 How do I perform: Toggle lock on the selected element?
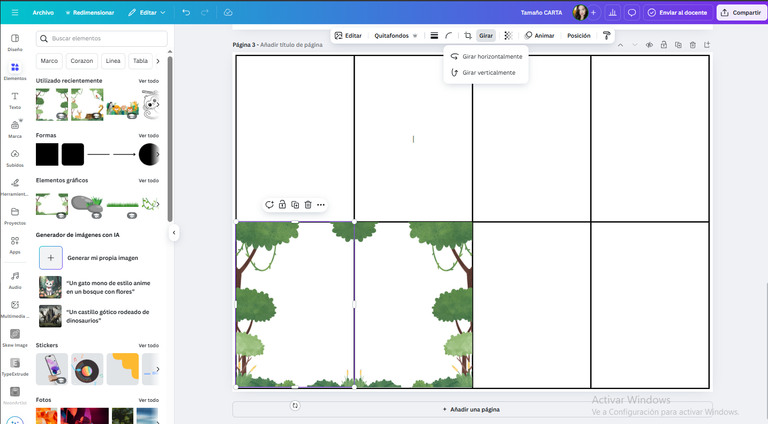[x=282, y=205]
